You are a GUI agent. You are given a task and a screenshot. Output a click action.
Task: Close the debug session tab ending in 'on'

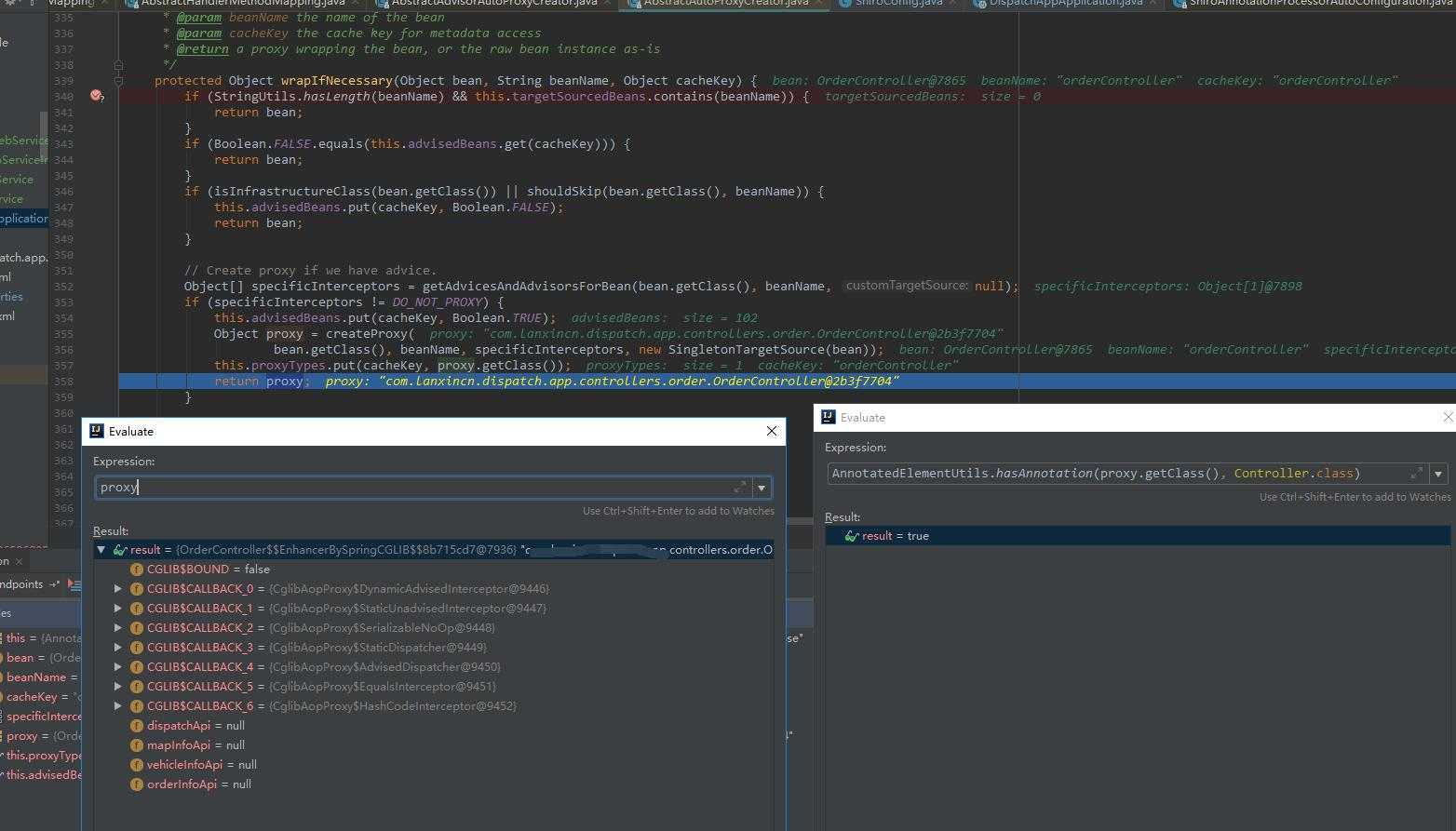tap(20, 561)
